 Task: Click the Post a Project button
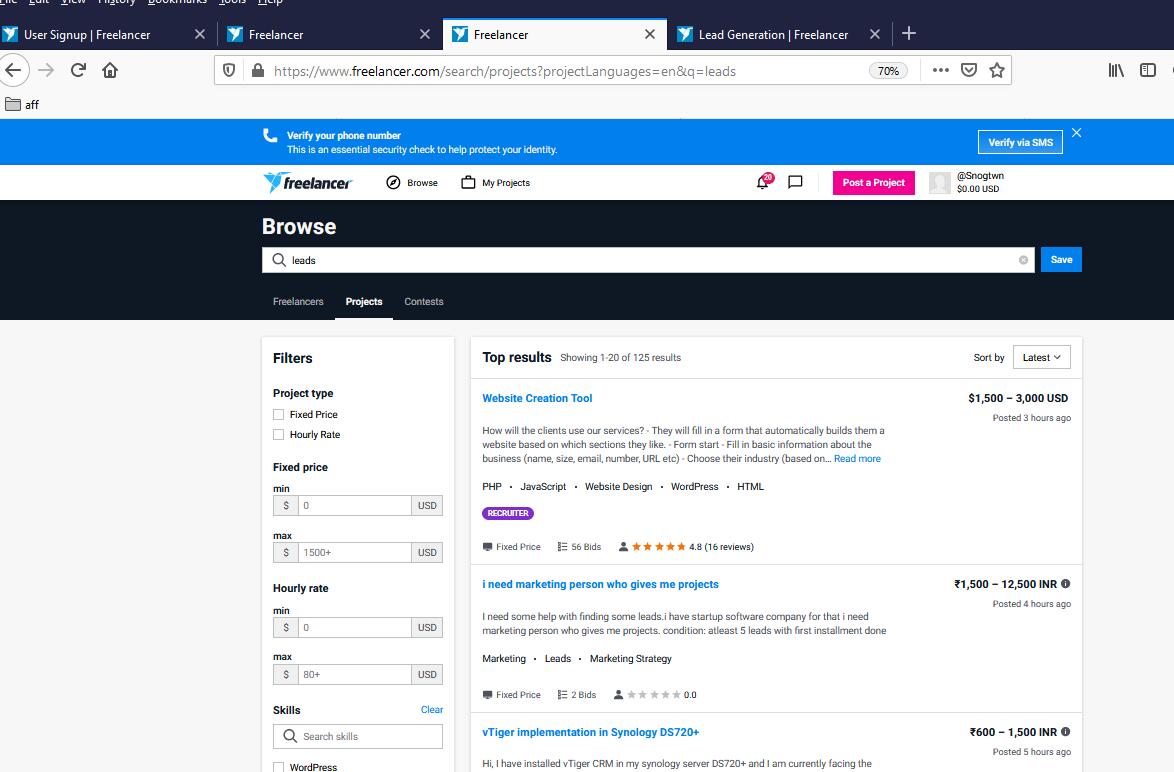[873, 182]
